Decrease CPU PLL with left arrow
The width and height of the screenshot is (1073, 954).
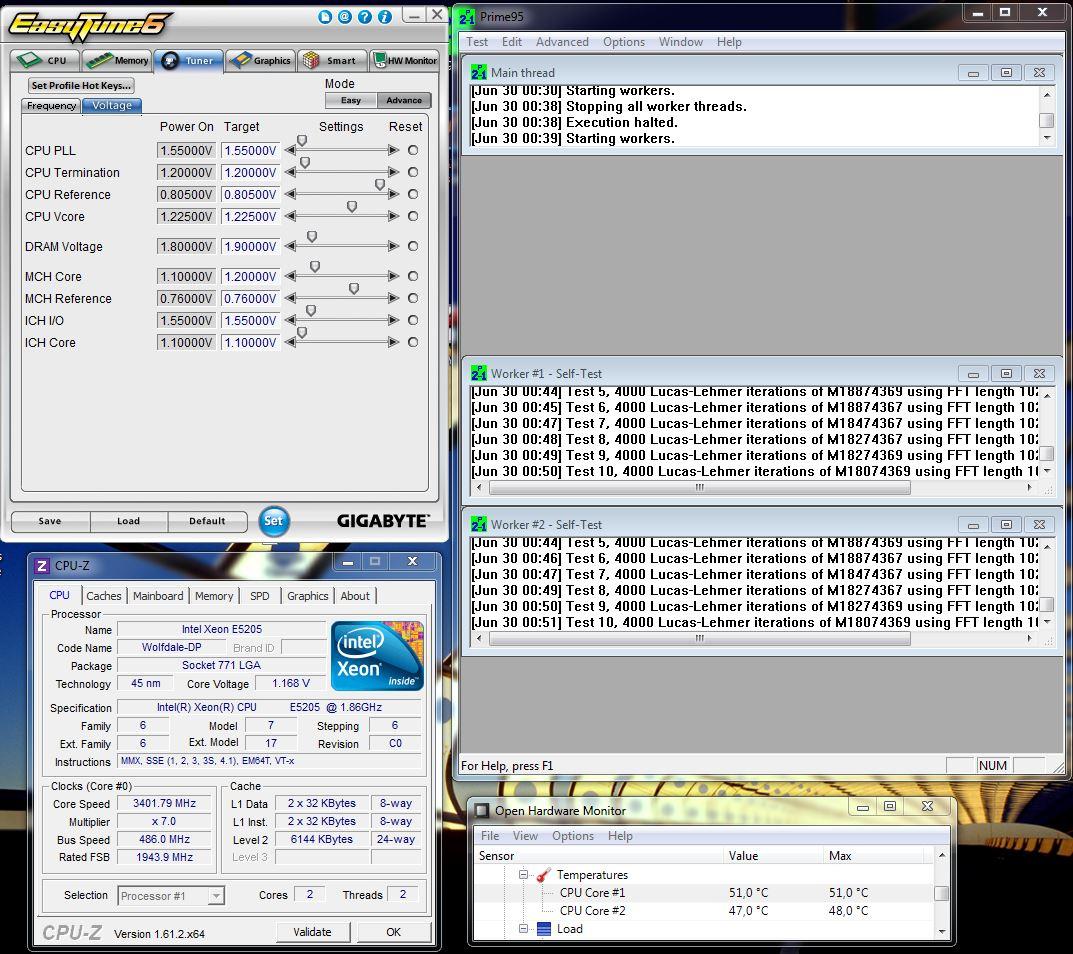tap(290, 150)
